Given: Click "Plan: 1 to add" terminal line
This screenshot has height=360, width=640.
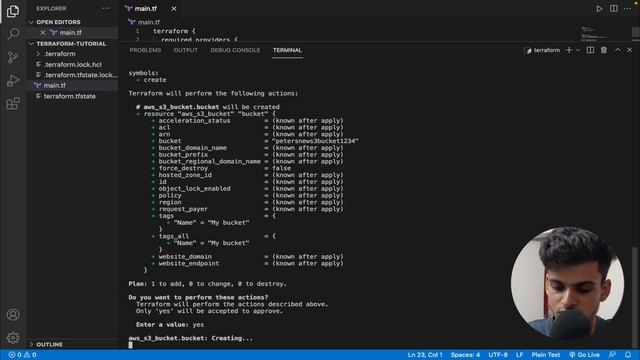Looking at the screenshot, I should pyautogui.click(x=207, y=284).
